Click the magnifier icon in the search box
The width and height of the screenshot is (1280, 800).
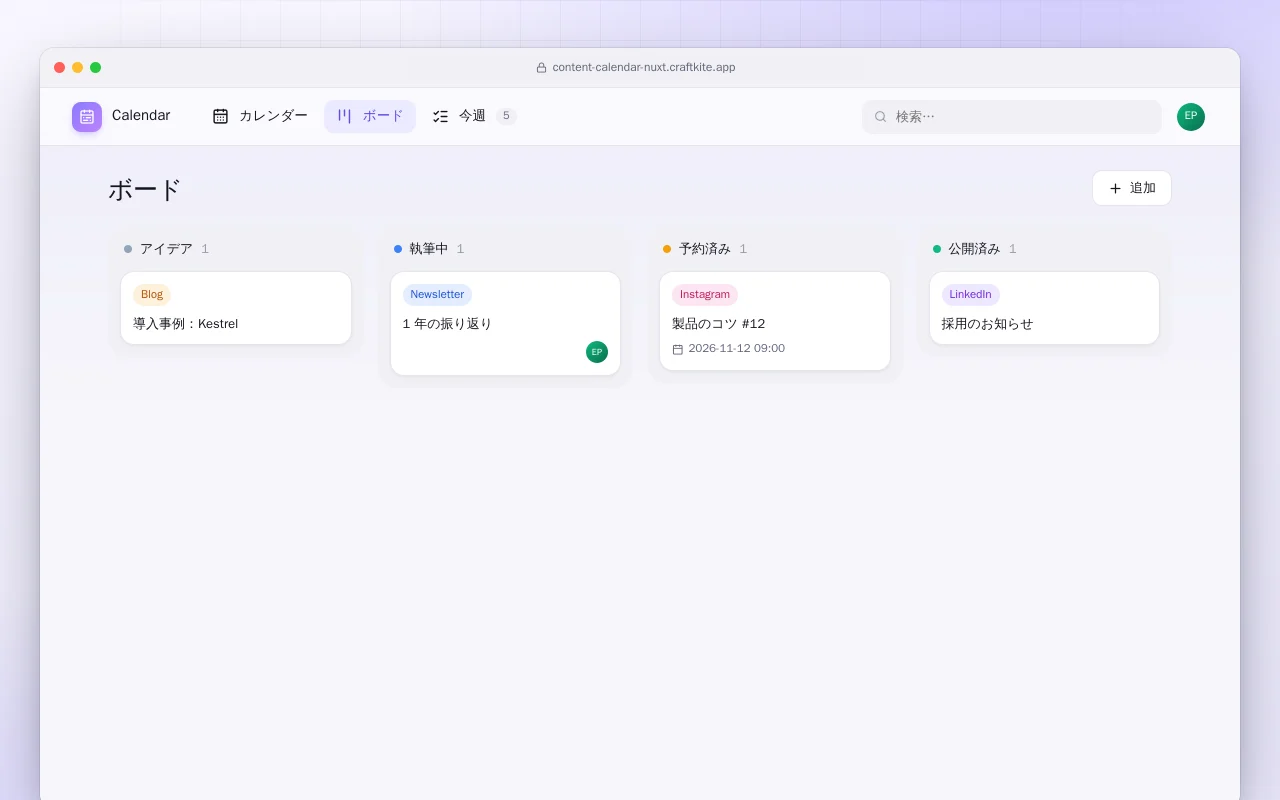(881, 117)
